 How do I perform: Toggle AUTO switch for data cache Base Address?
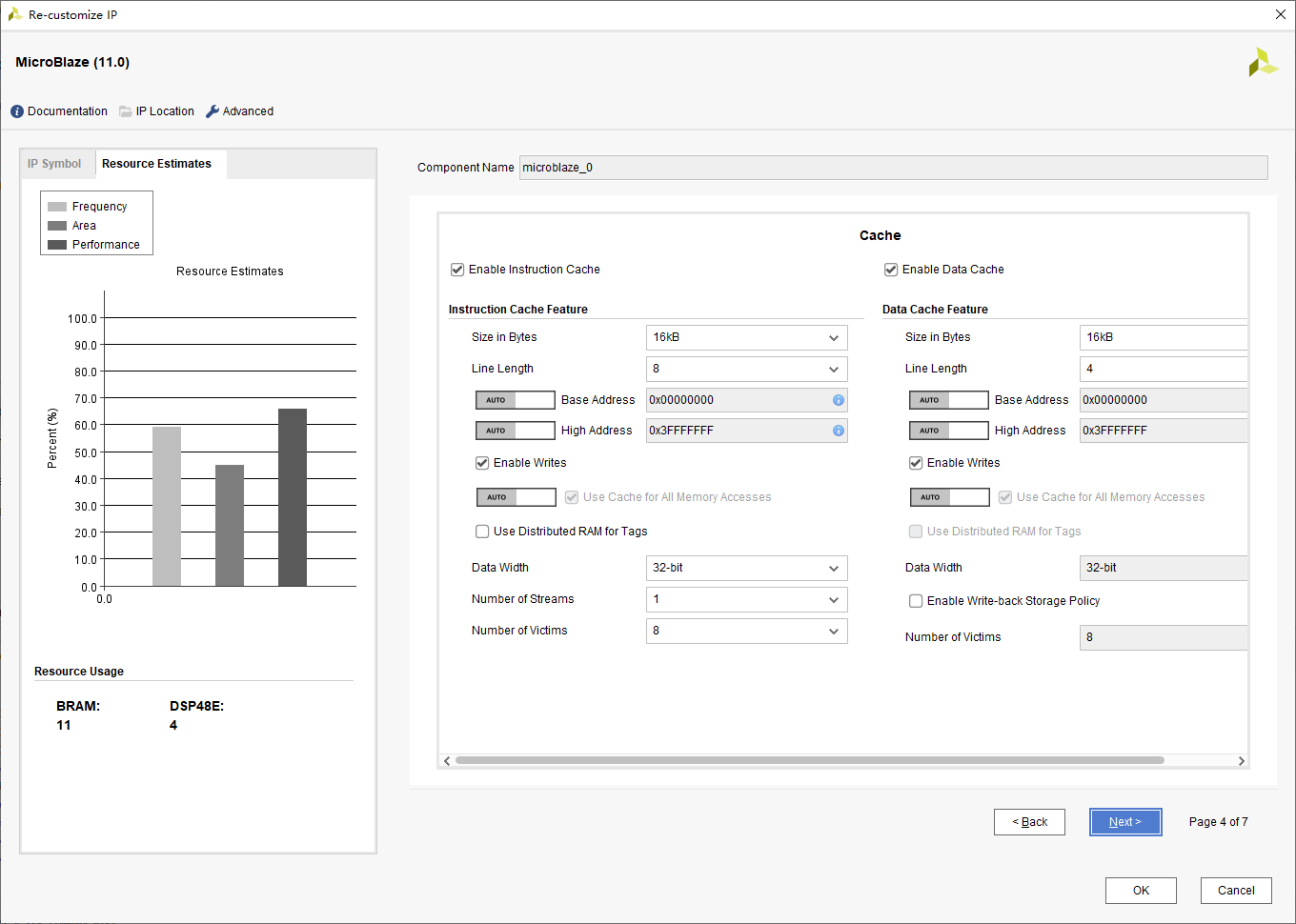coord(949,400)
